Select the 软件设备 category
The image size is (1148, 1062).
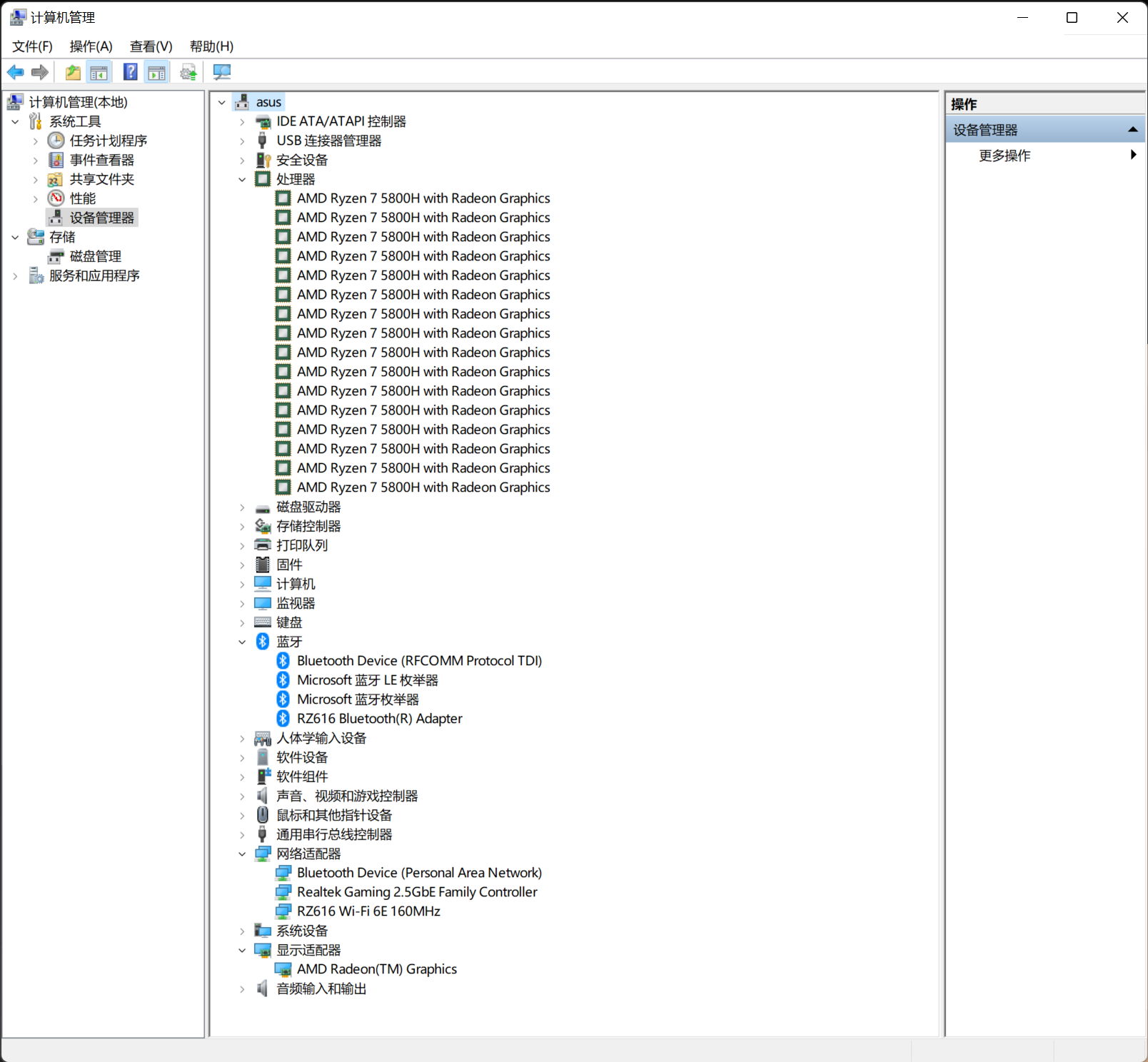[302, 757]
